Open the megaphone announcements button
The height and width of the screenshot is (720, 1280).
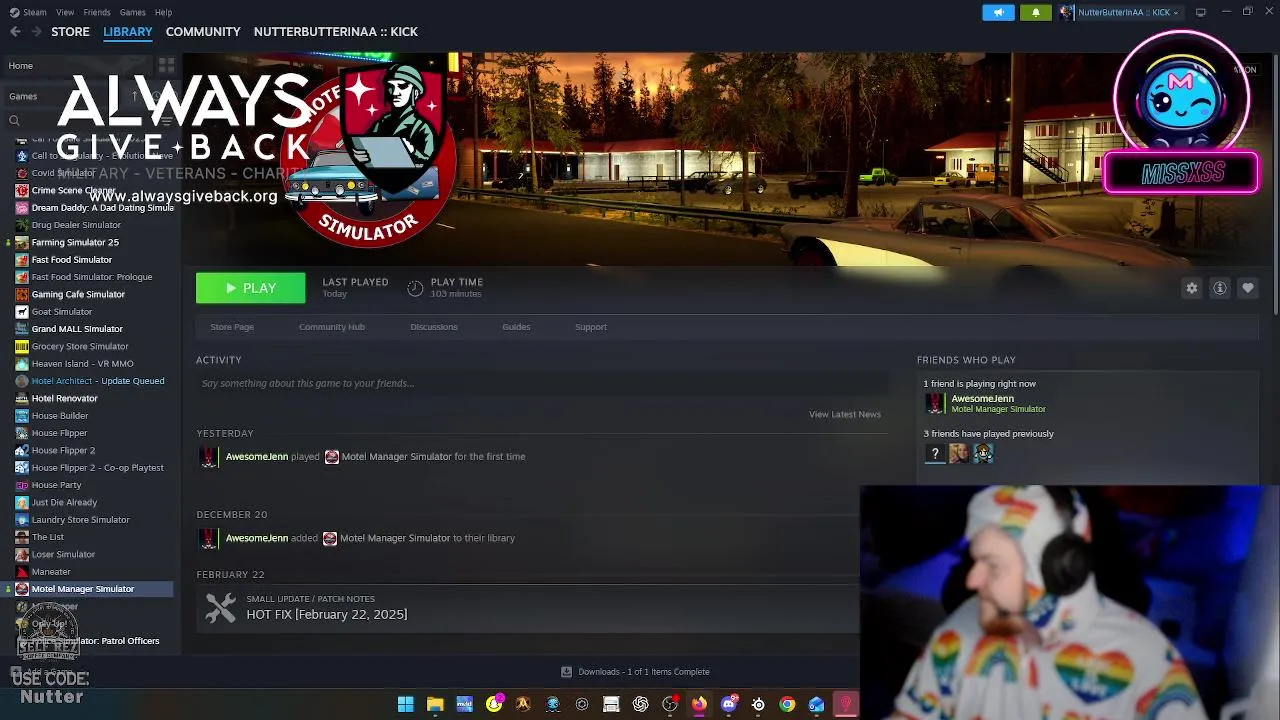coord(998,12)
